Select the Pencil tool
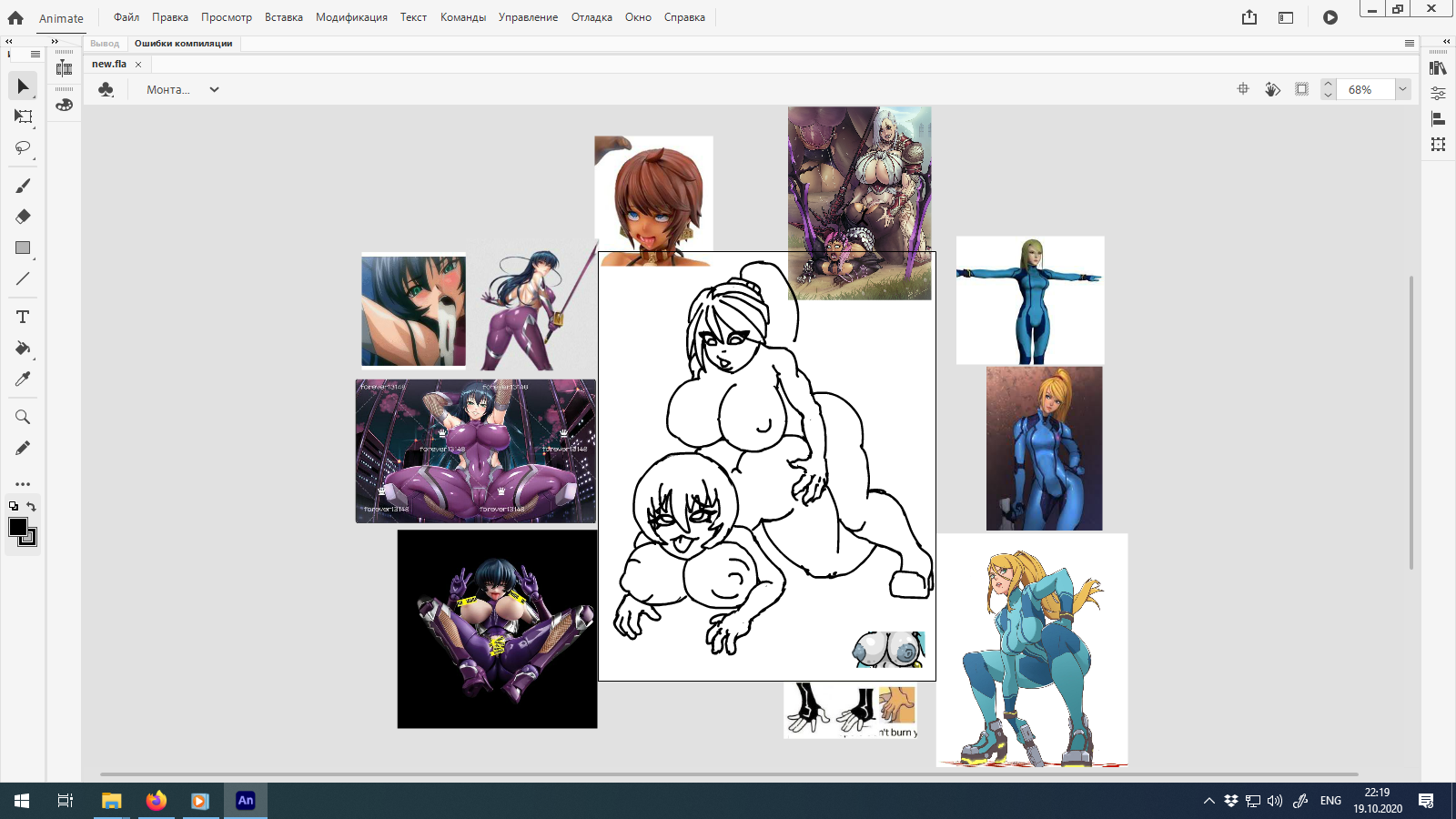 [23, 448]
